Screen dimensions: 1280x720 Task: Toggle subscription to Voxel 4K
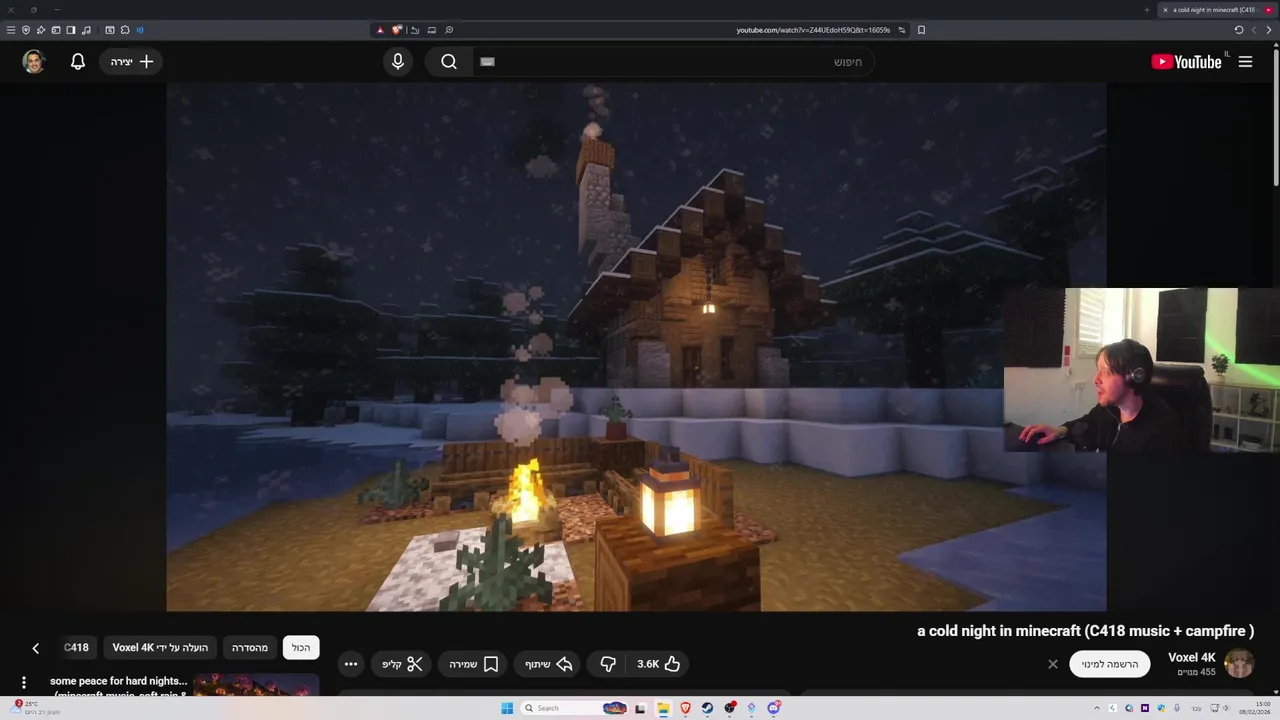point(1110,664)
